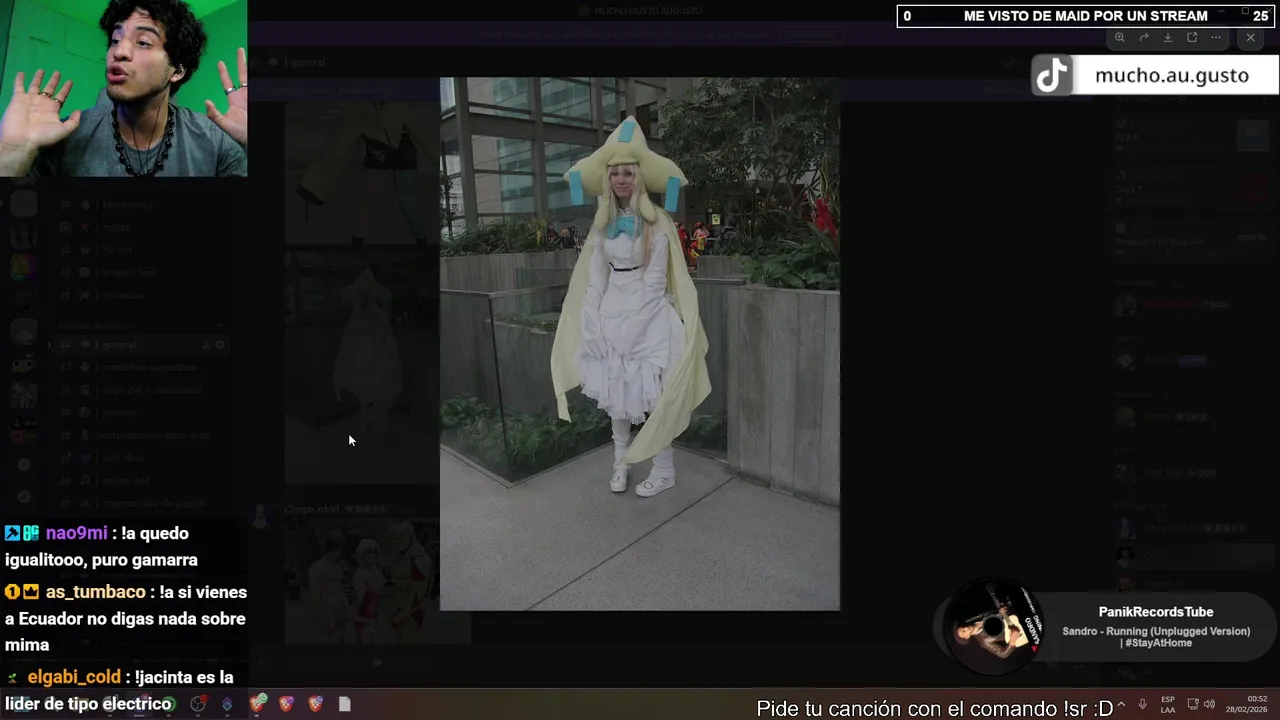Click the ME VISTO DE MAID goal bar
The image size is (1280, 720).
[1086, 16]
